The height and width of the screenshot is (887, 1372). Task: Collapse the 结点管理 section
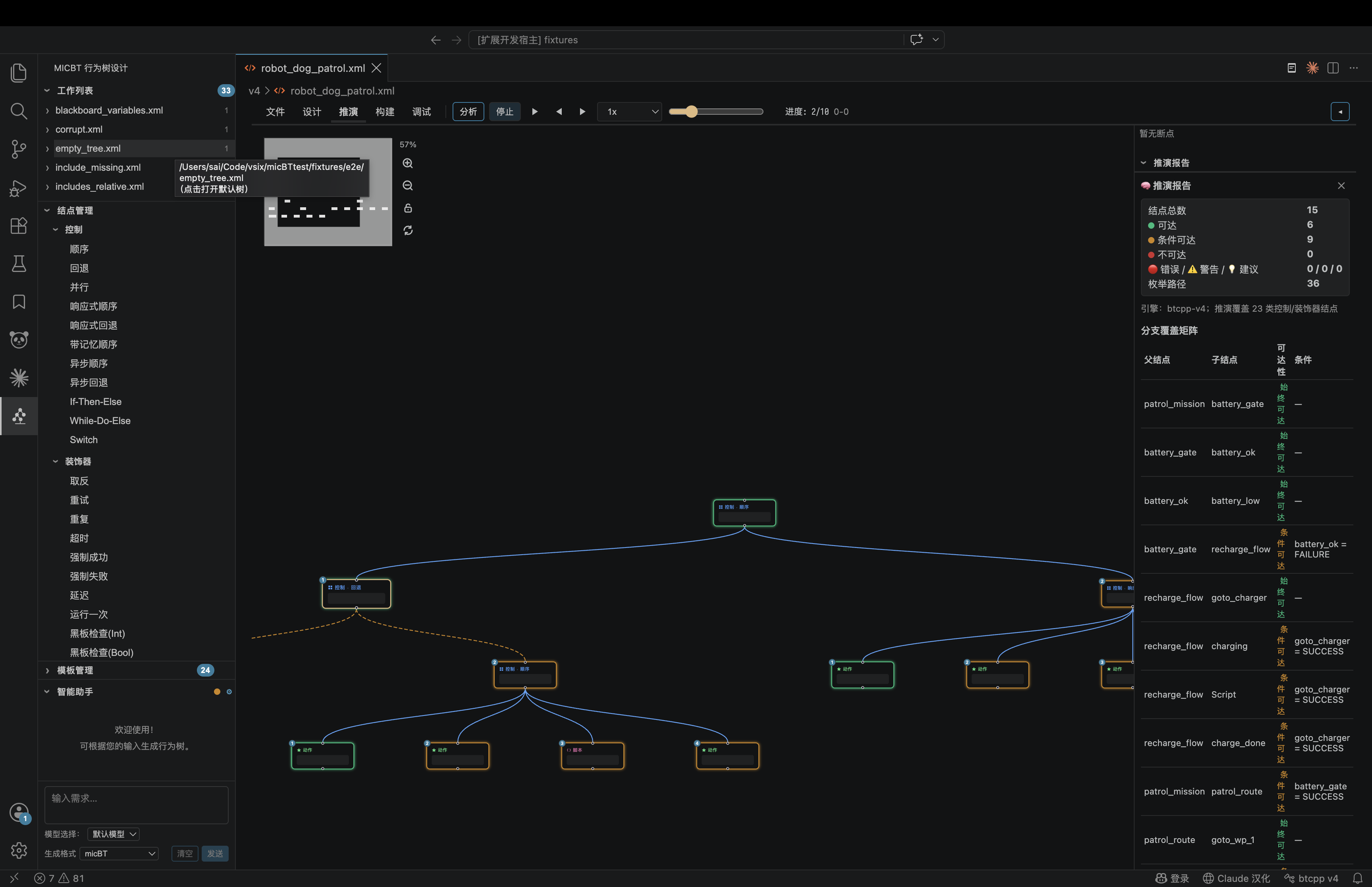point(47,210)
